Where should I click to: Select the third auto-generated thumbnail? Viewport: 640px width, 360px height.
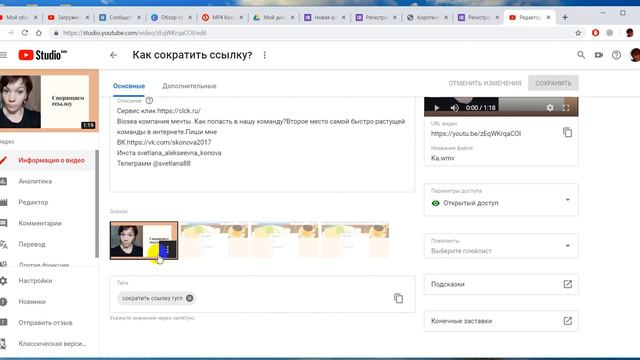(285, 240)
